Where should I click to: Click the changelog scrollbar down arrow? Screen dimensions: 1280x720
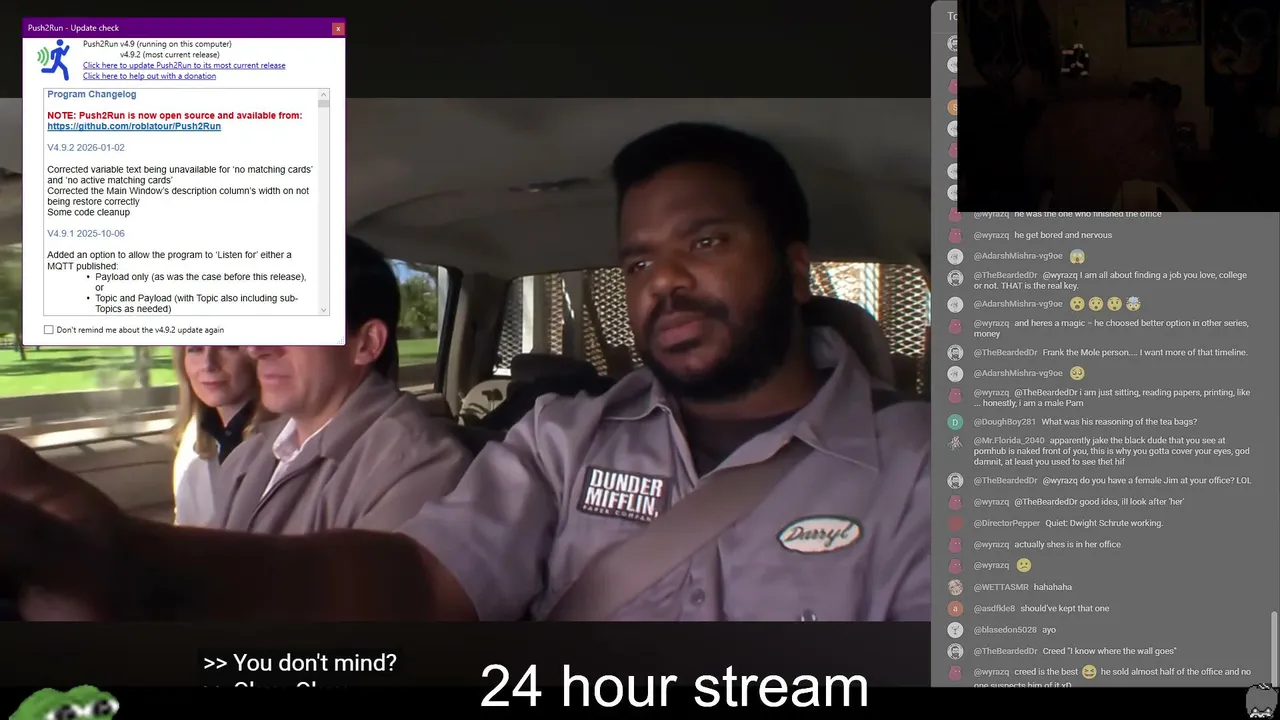[323, 310]
